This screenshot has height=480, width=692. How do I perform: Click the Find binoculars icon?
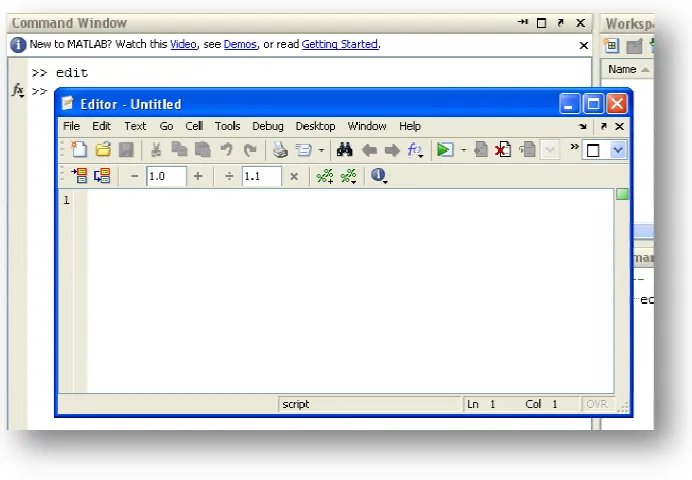point(345,150)
